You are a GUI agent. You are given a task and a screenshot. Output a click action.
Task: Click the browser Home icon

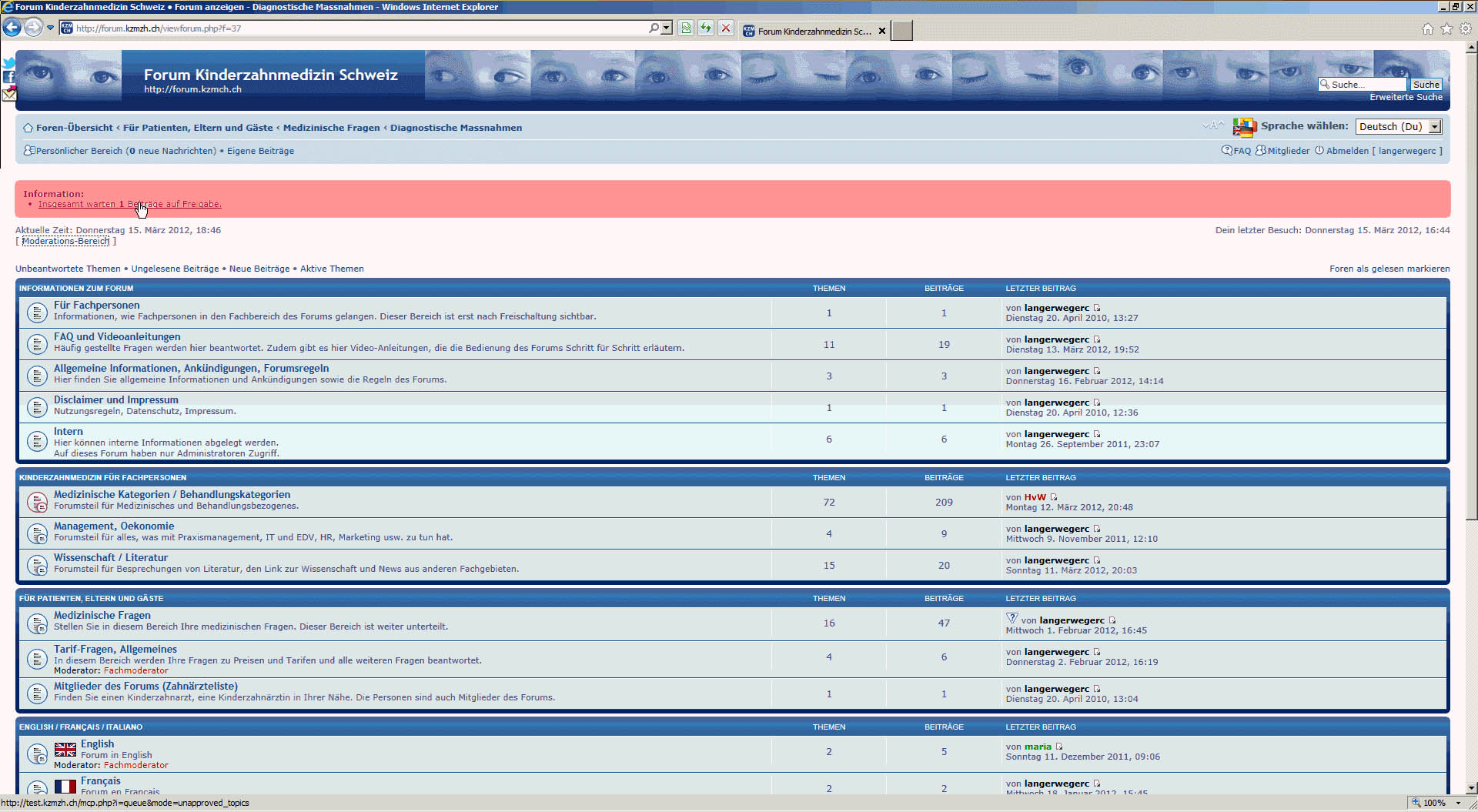tap(1427, 28)
